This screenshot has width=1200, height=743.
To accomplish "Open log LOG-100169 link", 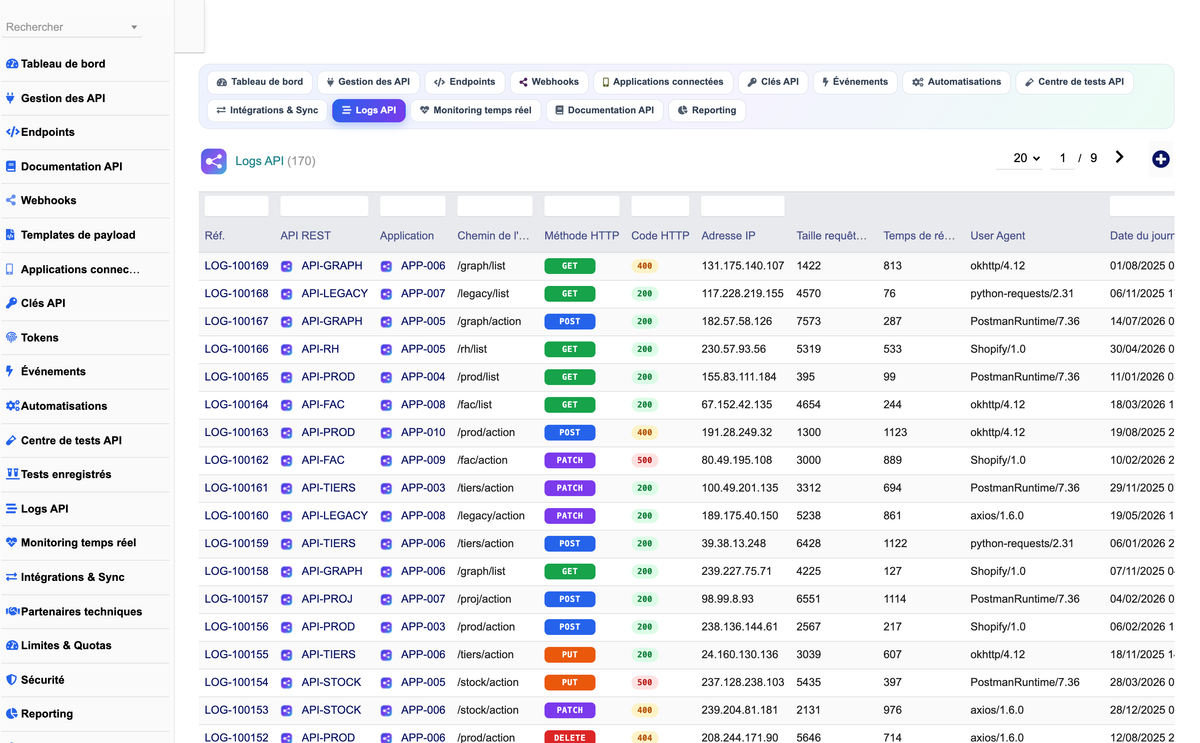I will (x=237, y=266).
